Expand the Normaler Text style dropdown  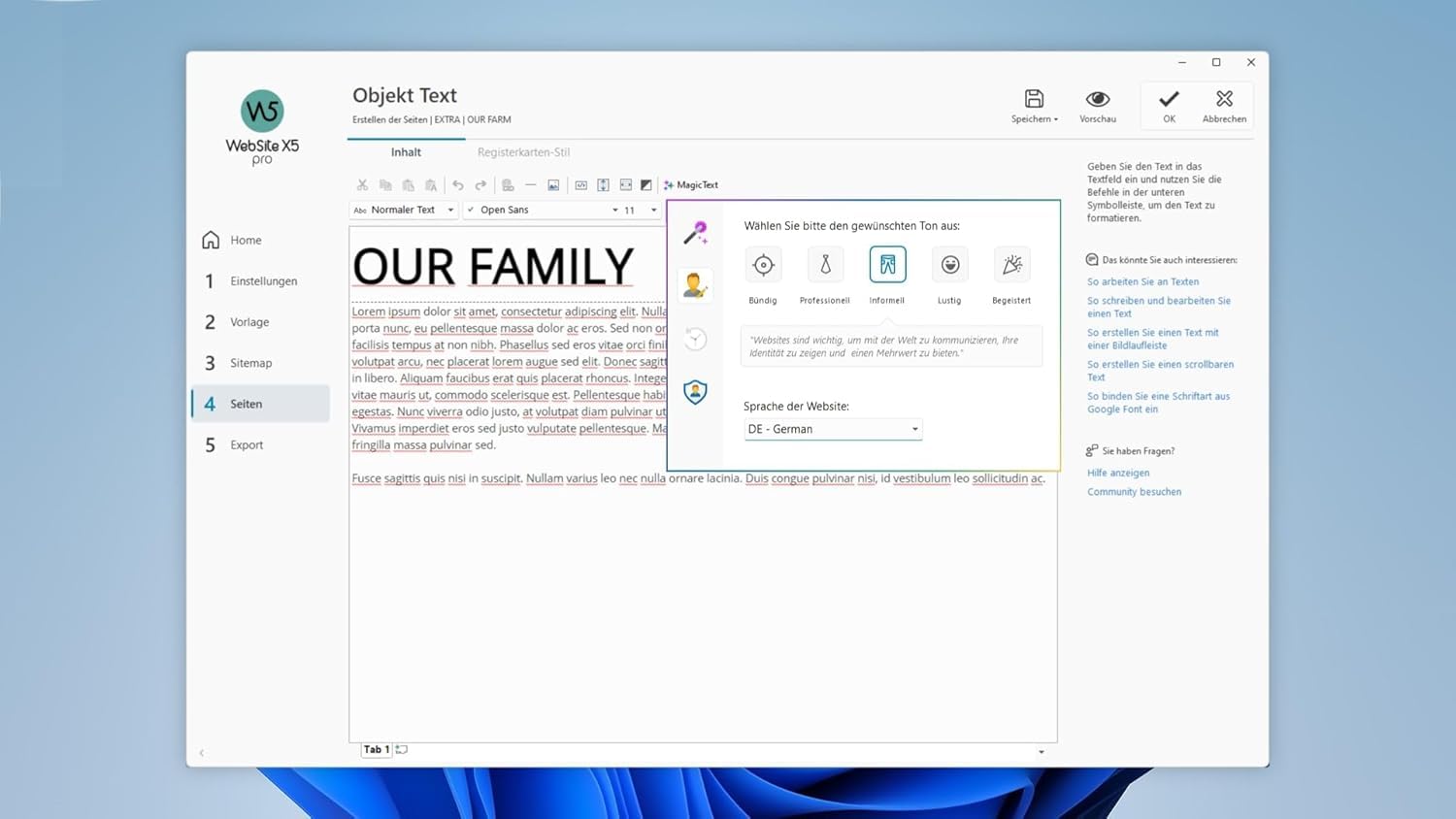click(403, 210)
